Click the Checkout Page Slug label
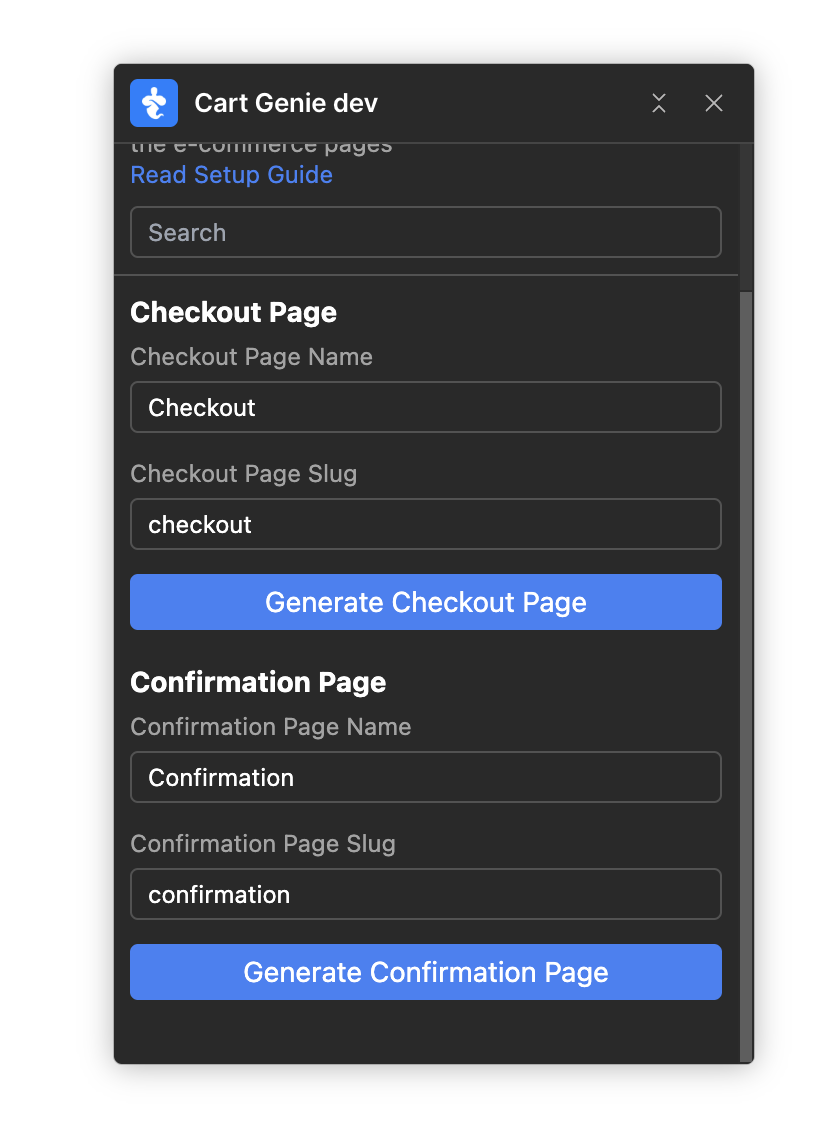Viewport: 834px width, 1122px height. click(243, 474)
